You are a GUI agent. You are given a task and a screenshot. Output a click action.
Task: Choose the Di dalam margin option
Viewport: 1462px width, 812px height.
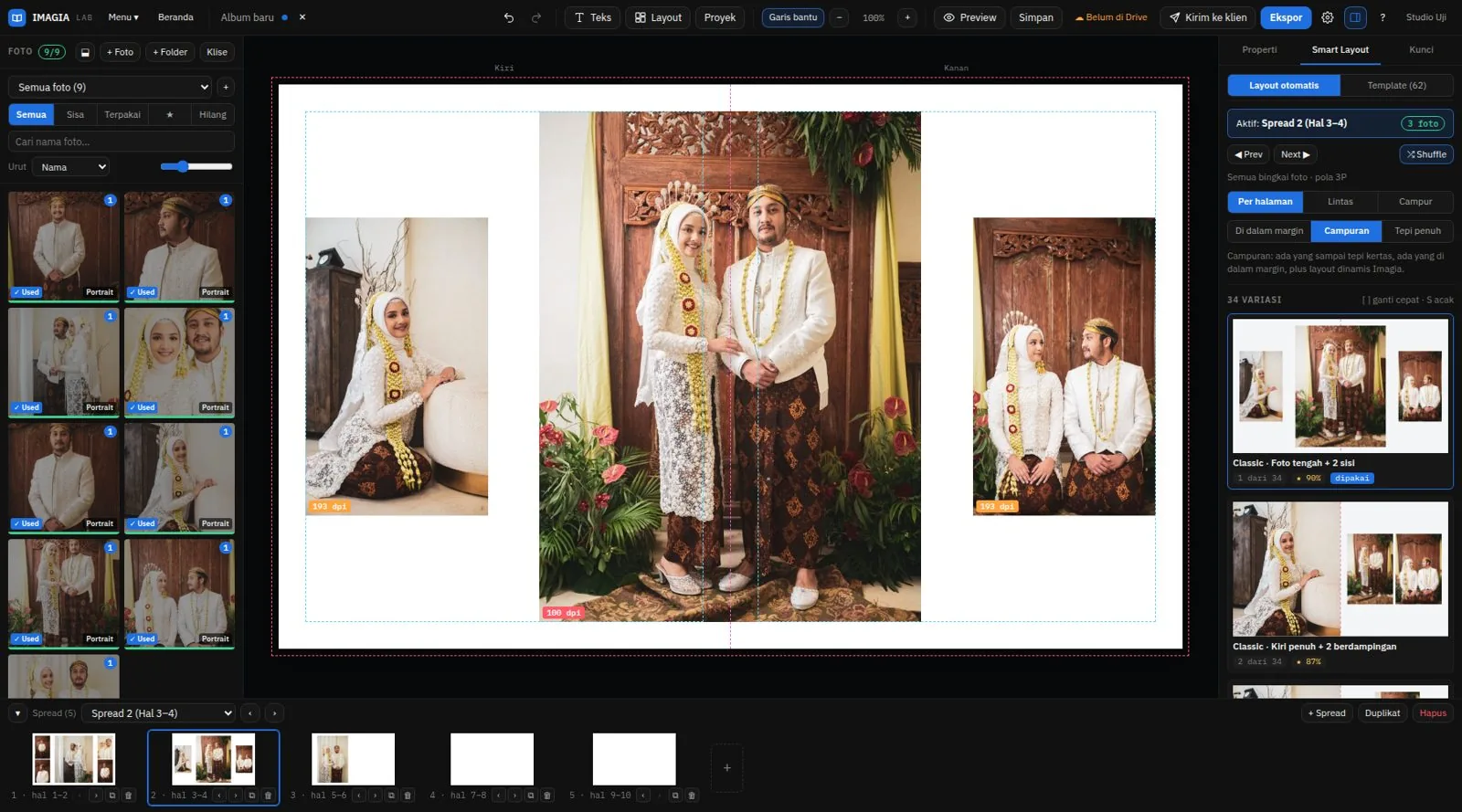pos(1269,231)
